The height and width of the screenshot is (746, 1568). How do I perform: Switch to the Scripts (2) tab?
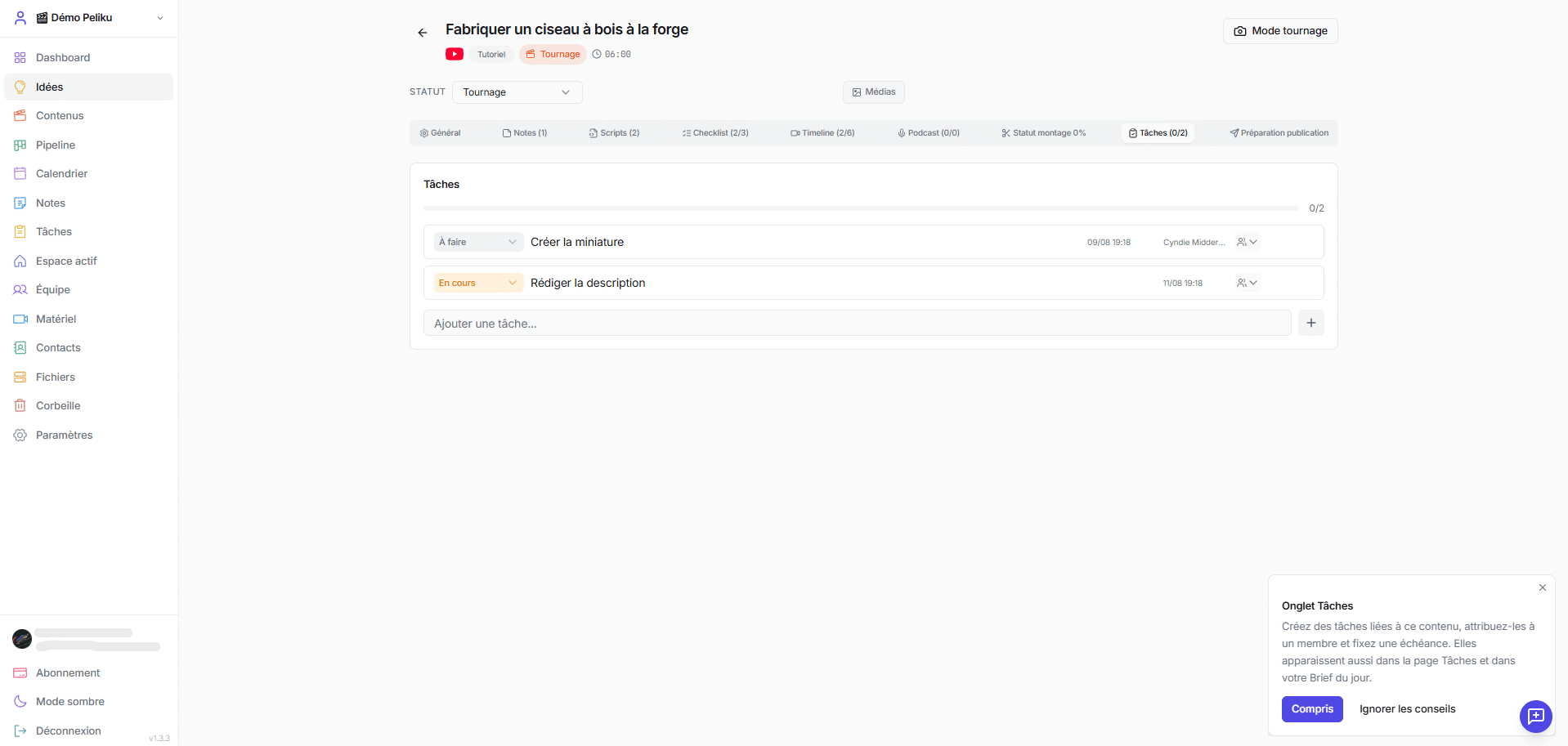click(615, 133)
